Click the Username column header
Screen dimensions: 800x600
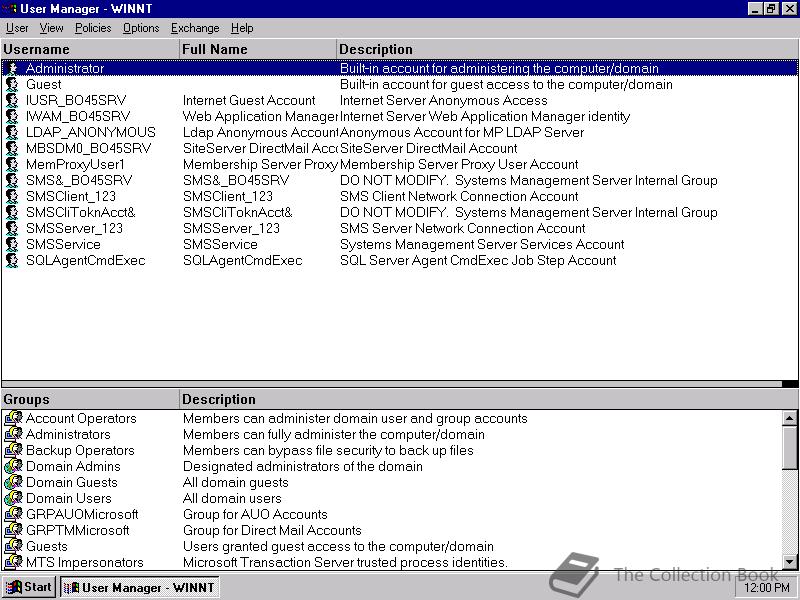(x=90, y=49)
